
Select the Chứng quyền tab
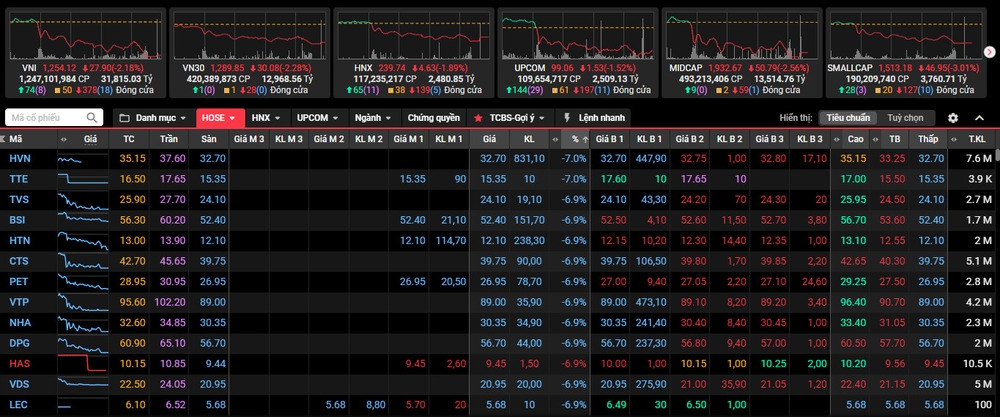click(x=433, y=118)
